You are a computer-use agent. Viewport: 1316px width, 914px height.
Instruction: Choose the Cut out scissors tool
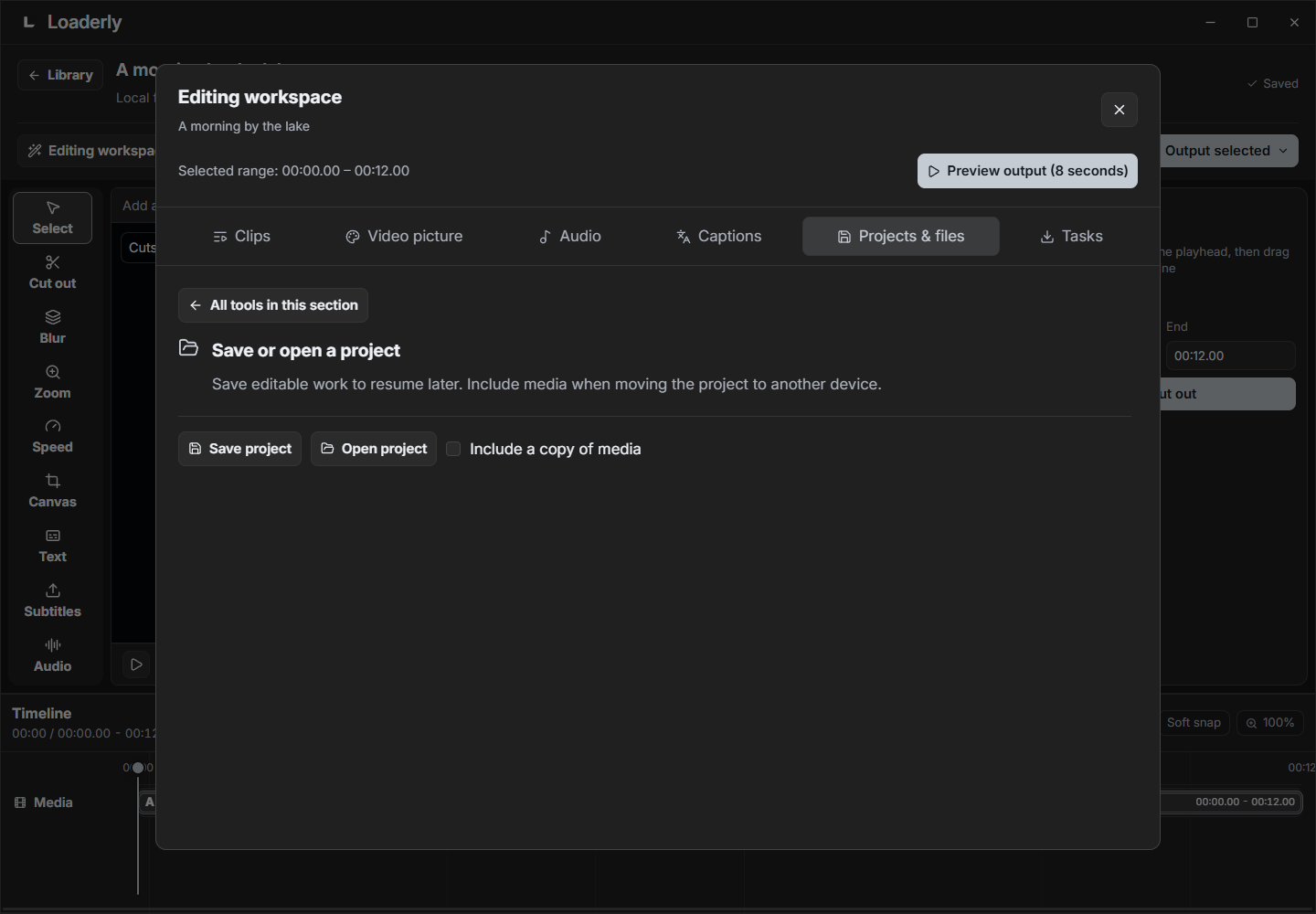point(52,272)
